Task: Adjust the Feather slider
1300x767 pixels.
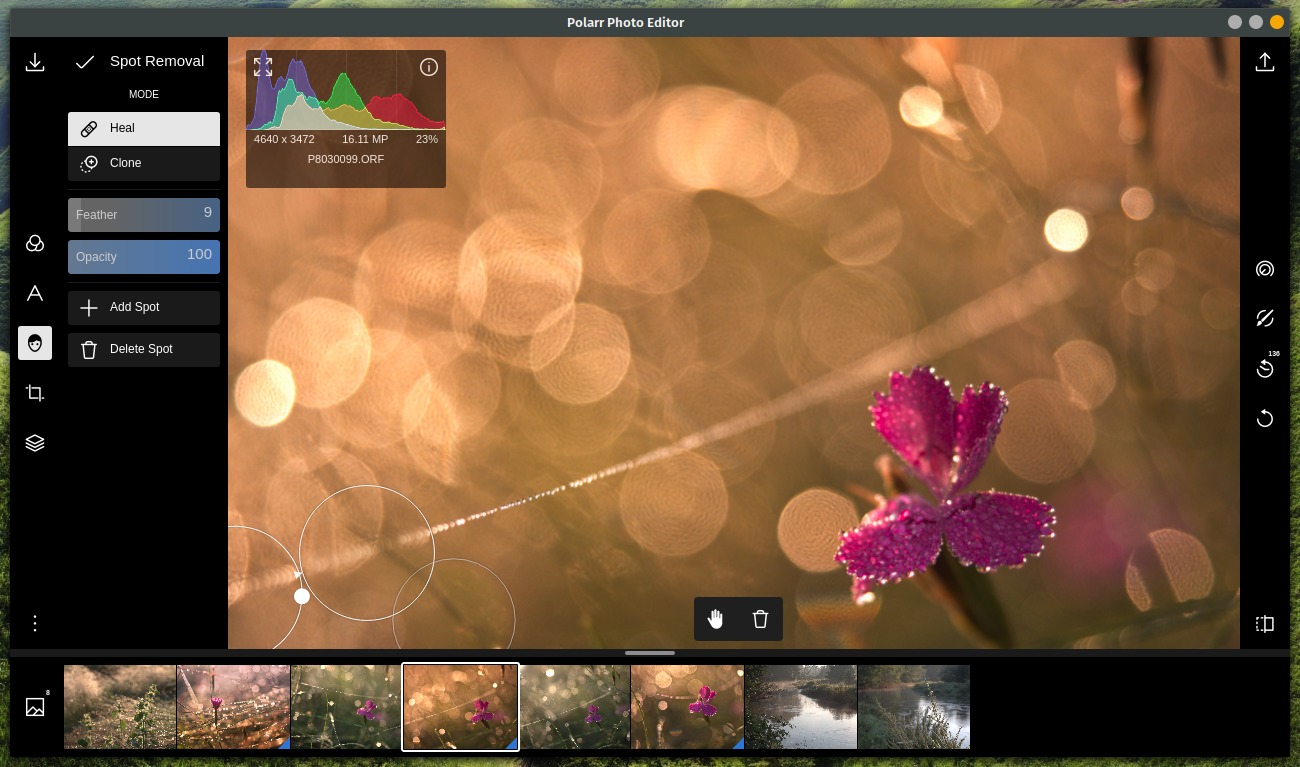Action: click(x=144, y=214)
